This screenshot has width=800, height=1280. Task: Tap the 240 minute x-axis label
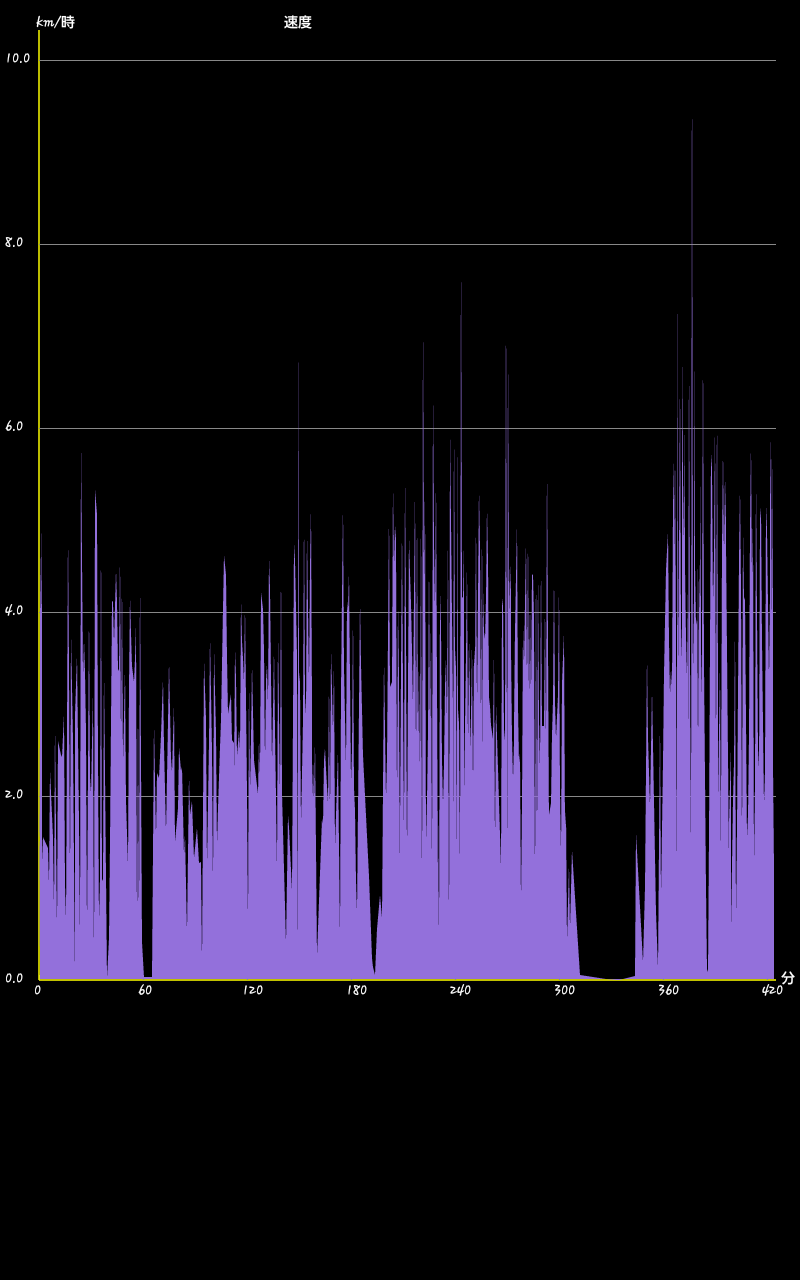pos(460,990)
